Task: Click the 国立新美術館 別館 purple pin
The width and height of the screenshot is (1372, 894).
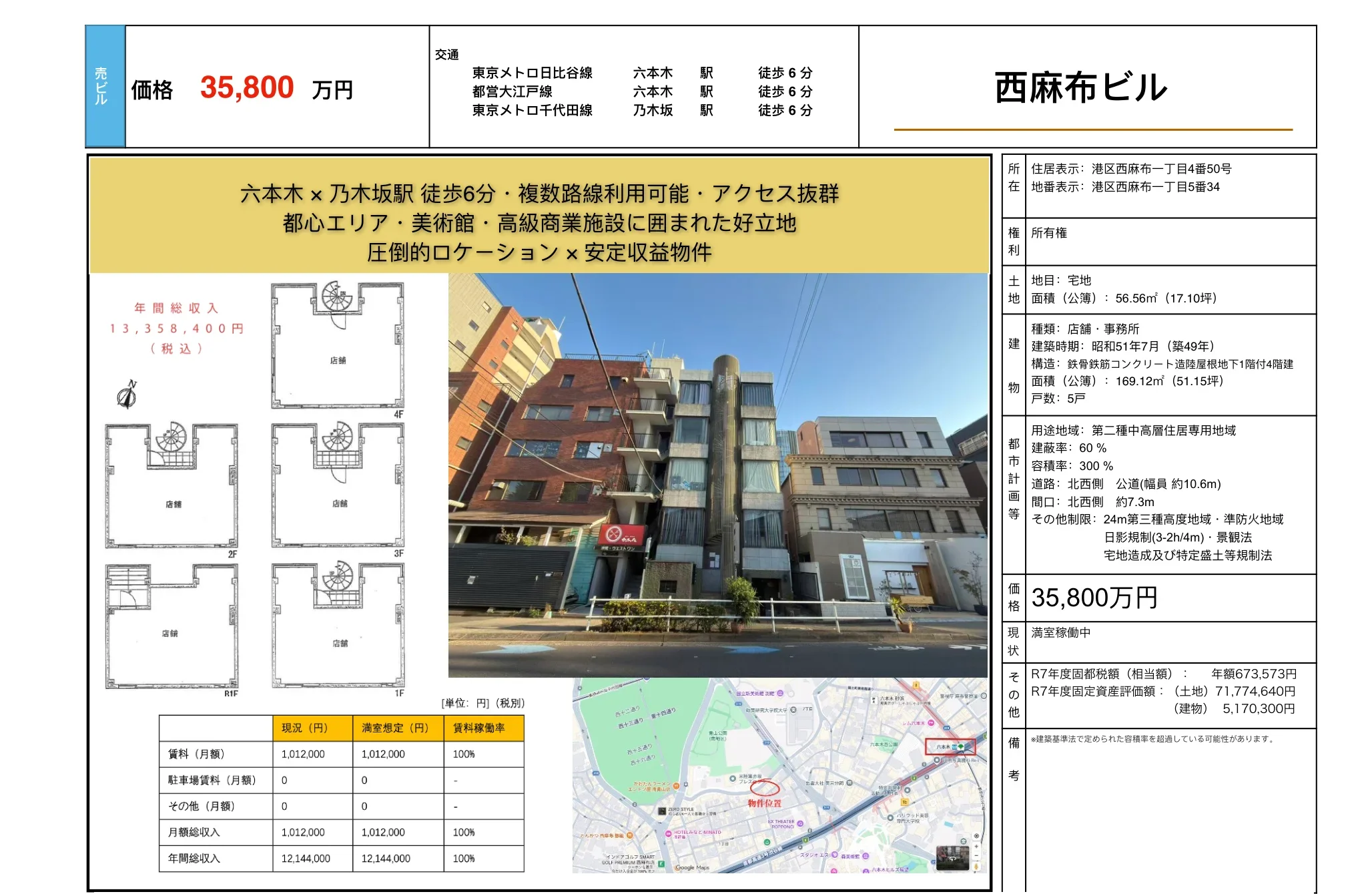Action: click(780, 694)
